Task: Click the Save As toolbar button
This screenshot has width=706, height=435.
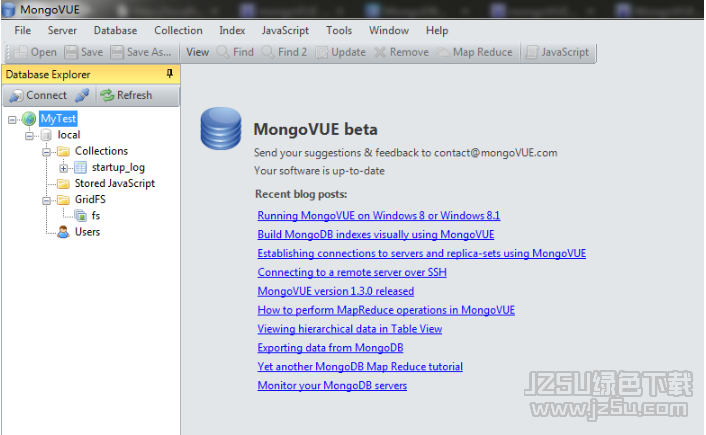Action: tap(141, 52)
